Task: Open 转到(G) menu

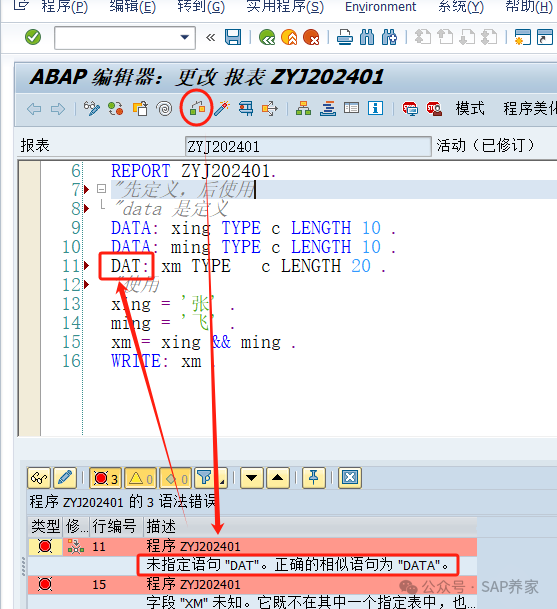Action: point(201,7)
